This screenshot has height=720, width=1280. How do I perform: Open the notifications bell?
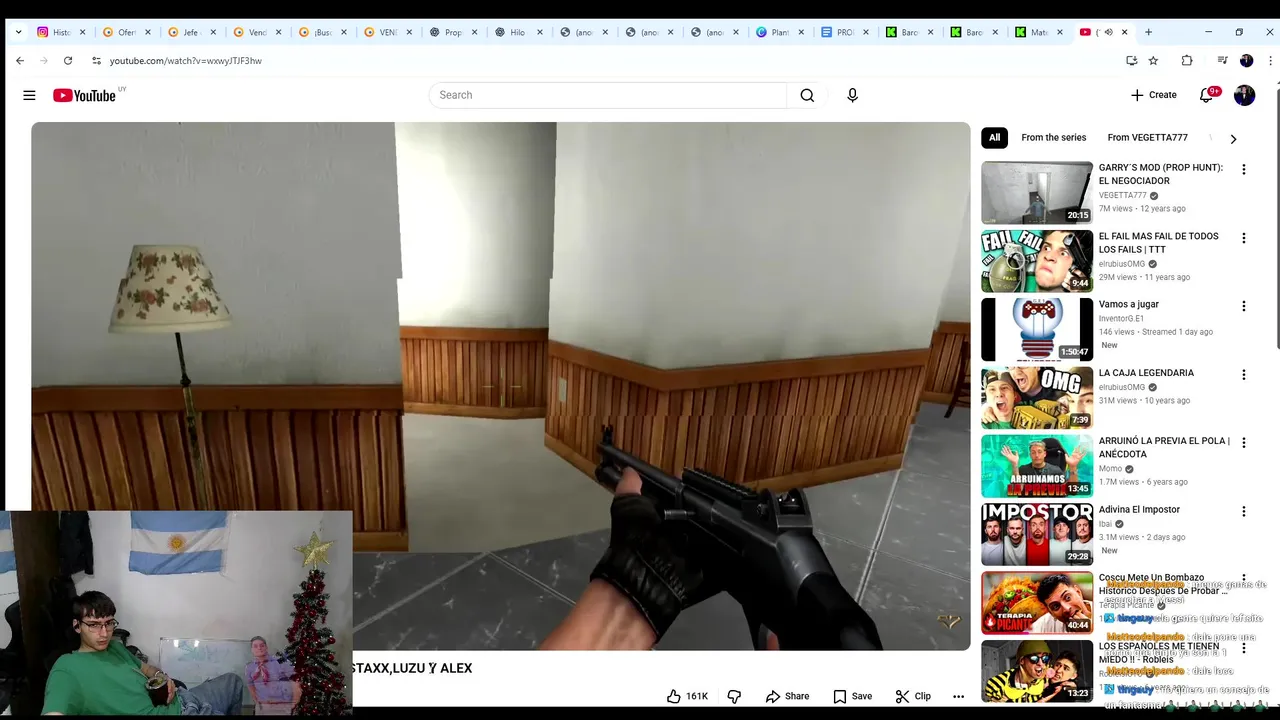[1207, 95]
